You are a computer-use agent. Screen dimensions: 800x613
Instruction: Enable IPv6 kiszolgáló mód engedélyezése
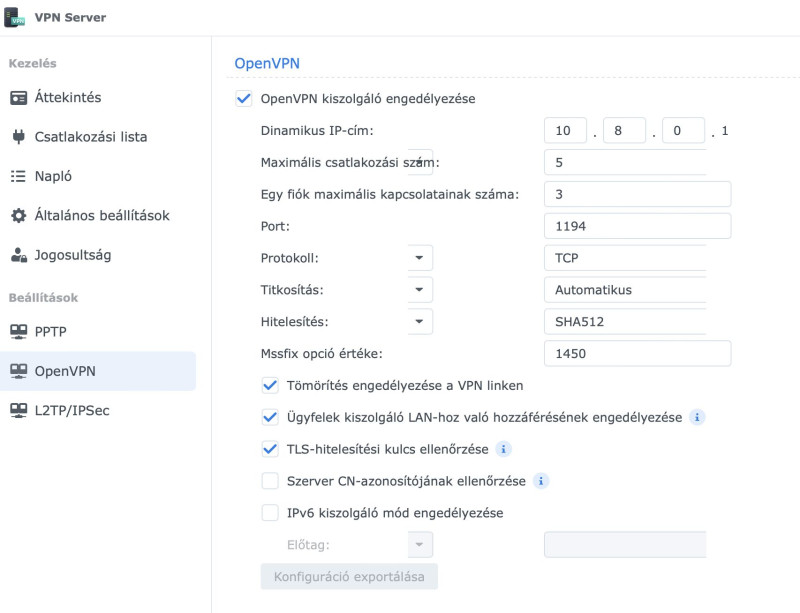pyautogui.click(x=270, y=512)
